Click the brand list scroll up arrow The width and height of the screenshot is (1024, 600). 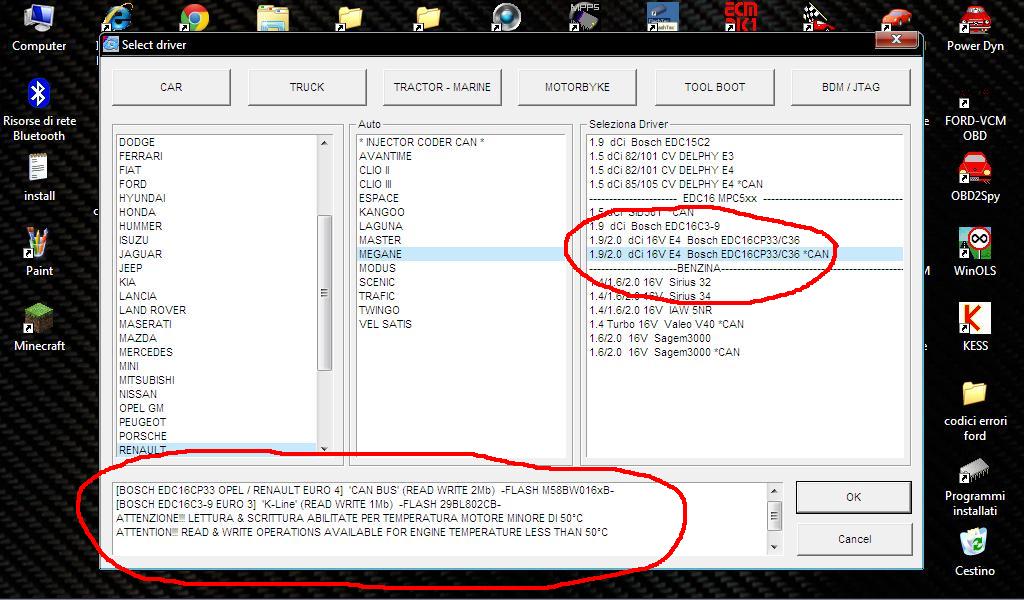click(325, 142)
